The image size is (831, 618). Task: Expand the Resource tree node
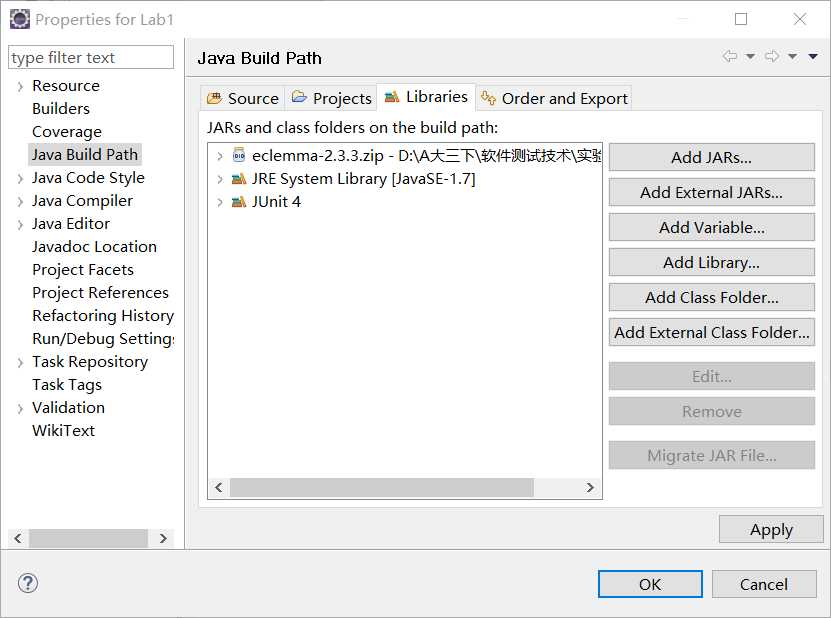20,86
